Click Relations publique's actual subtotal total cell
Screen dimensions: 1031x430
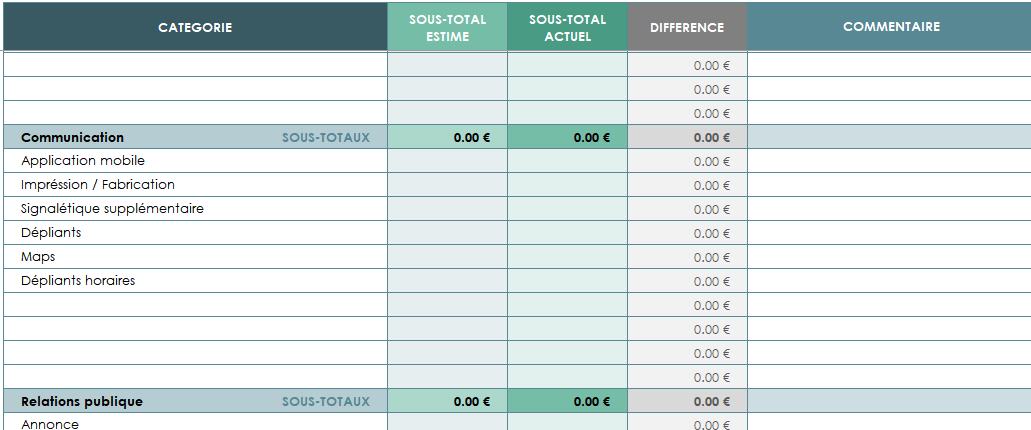tap(567, 401)
